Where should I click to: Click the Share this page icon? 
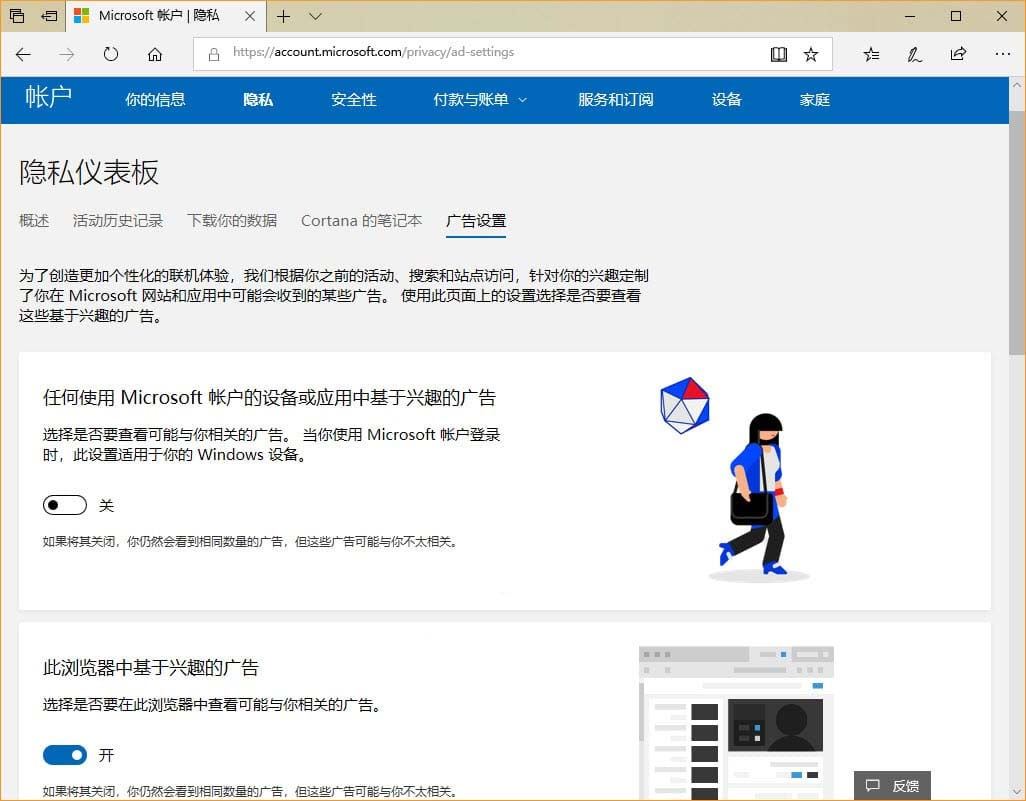(x=958, y=54)
